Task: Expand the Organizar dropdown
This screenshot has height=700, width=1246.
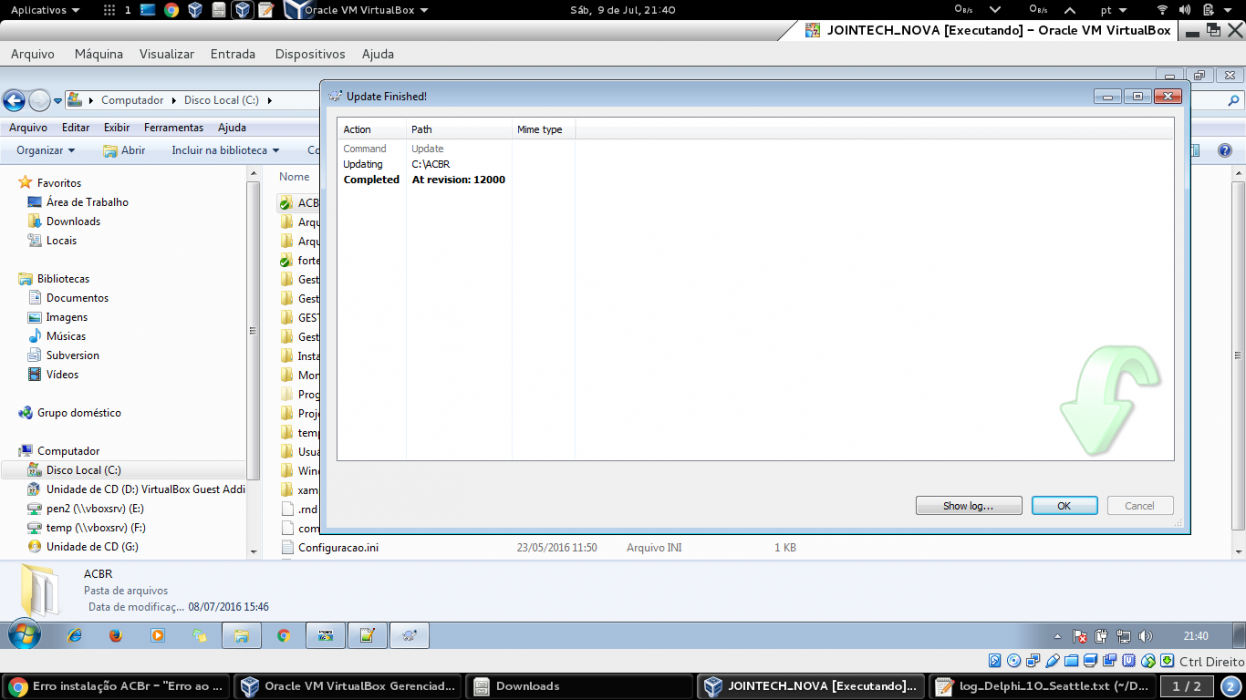Action: click(45, 150)
